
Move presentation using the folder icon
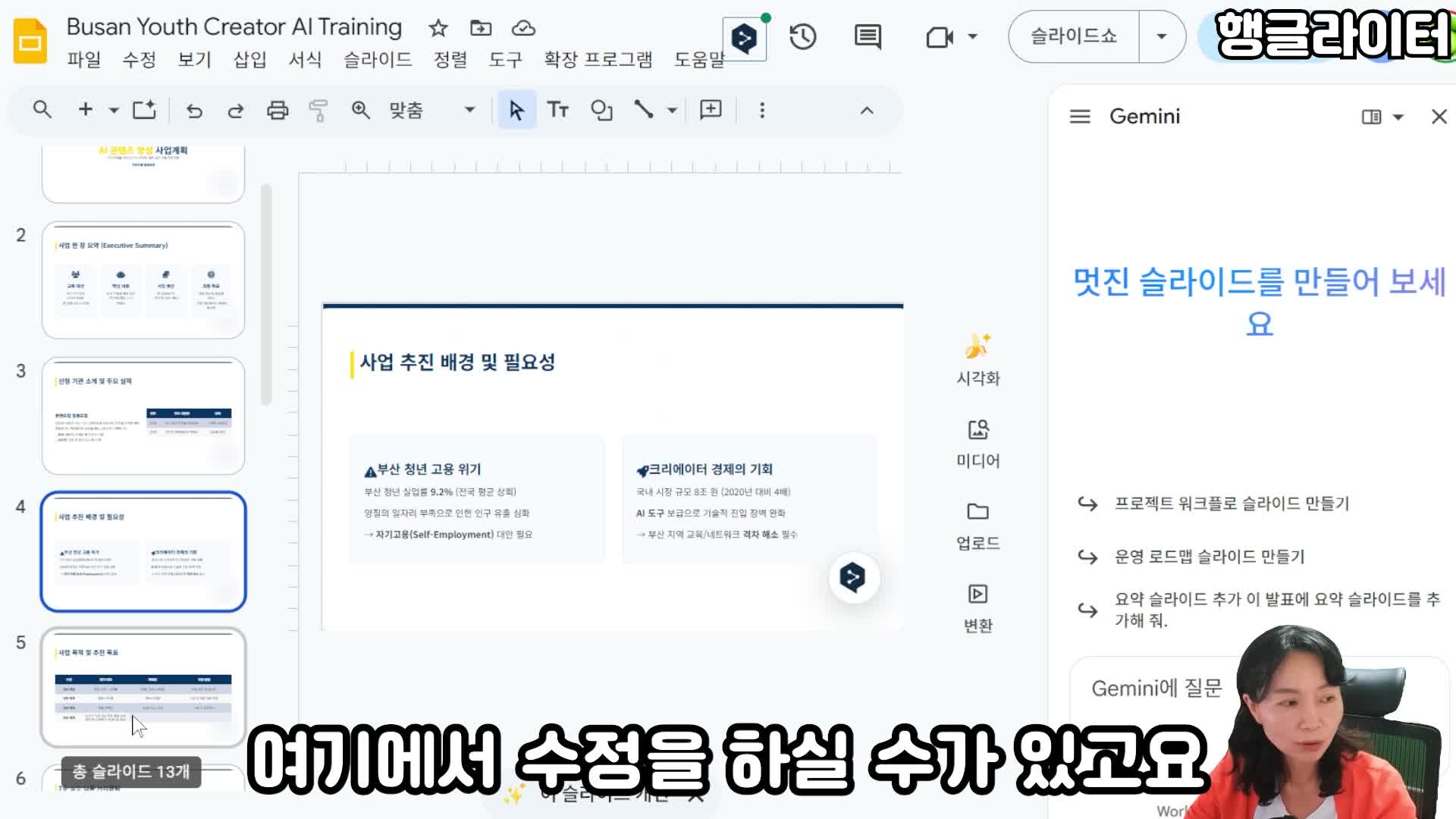[481, 28]
